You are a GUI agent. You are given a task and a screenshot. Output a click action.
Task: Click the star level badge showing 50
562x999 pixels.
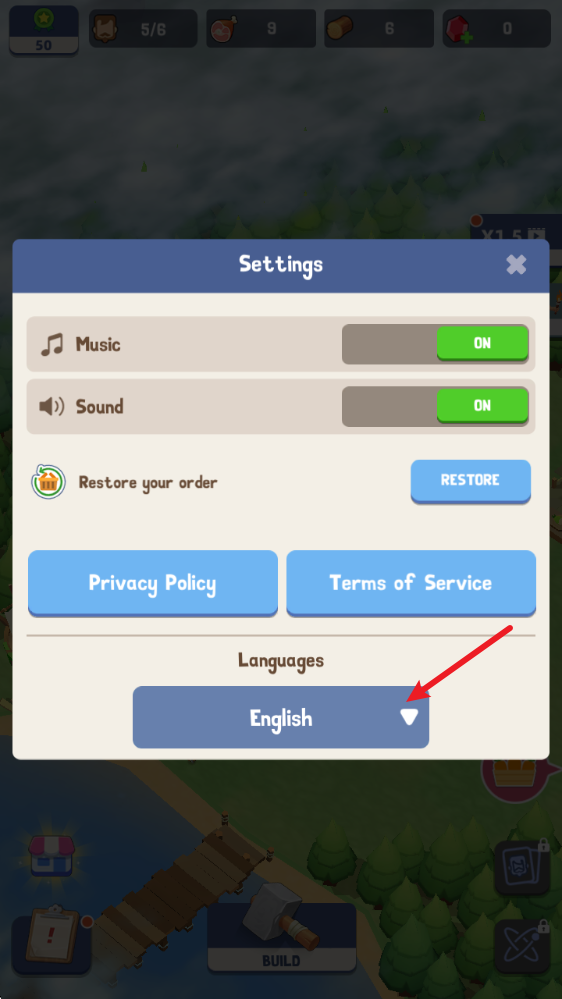[x=44, y=29]
